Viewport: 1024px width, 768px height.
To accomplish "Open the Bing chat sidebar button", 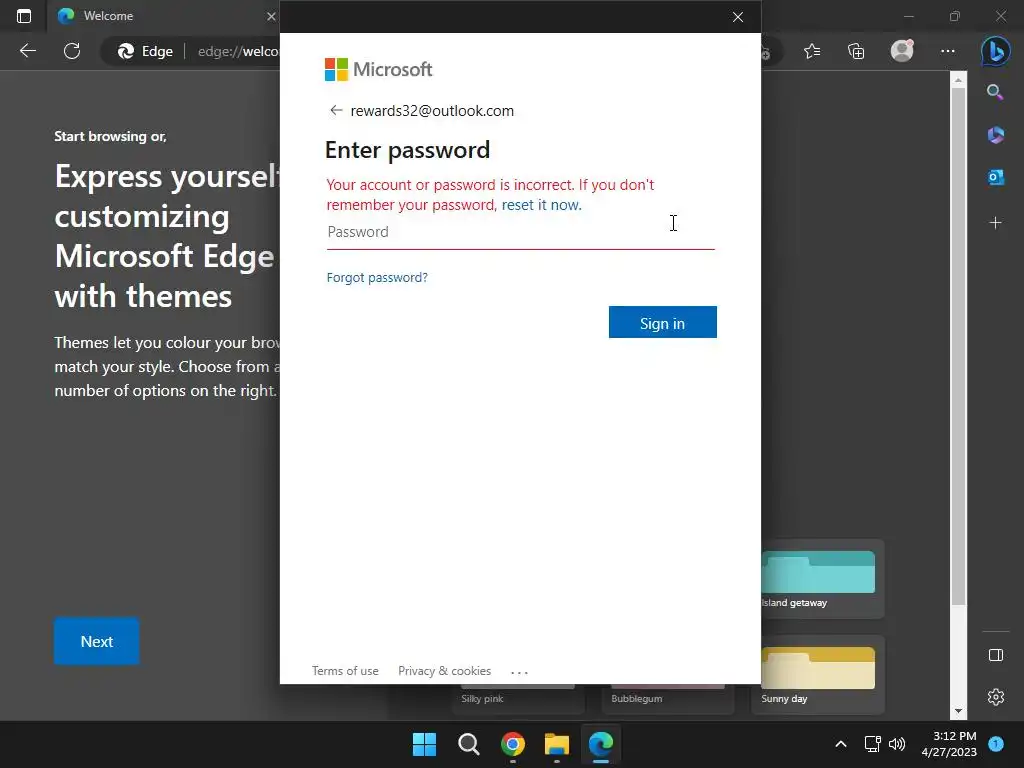I will [995, 51].
